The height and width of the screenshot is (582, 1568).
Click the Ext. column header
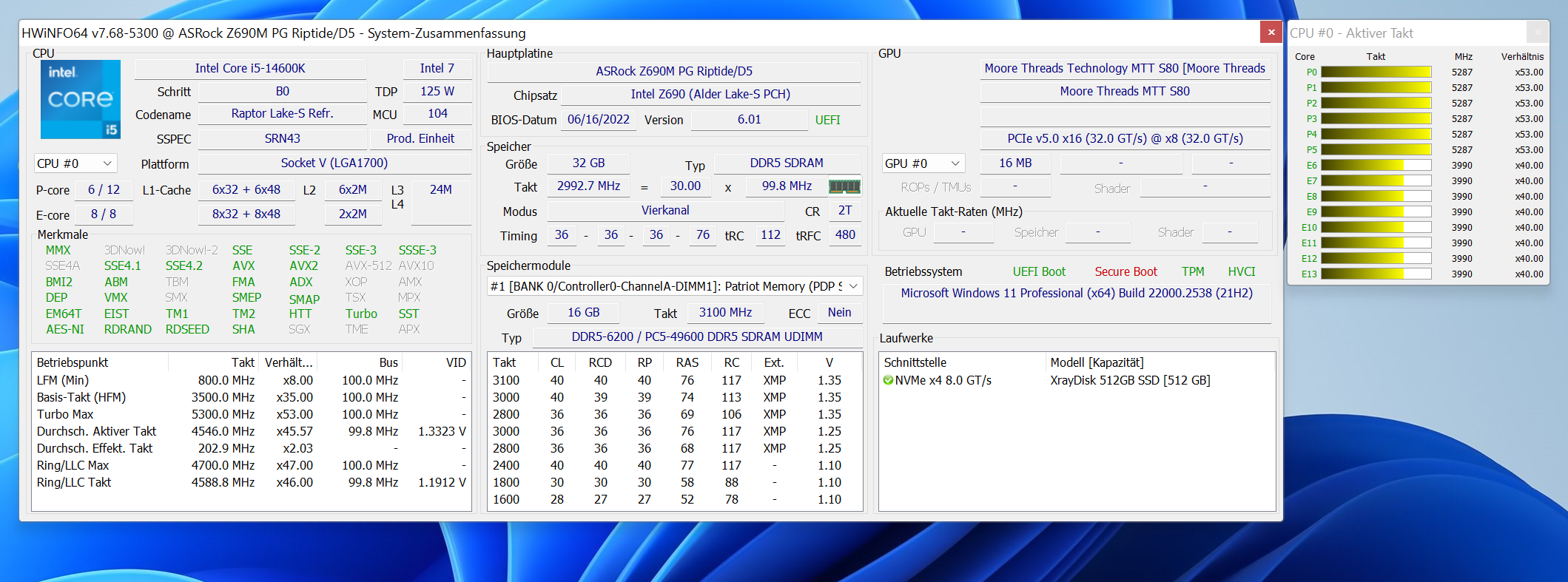point(774,362)
